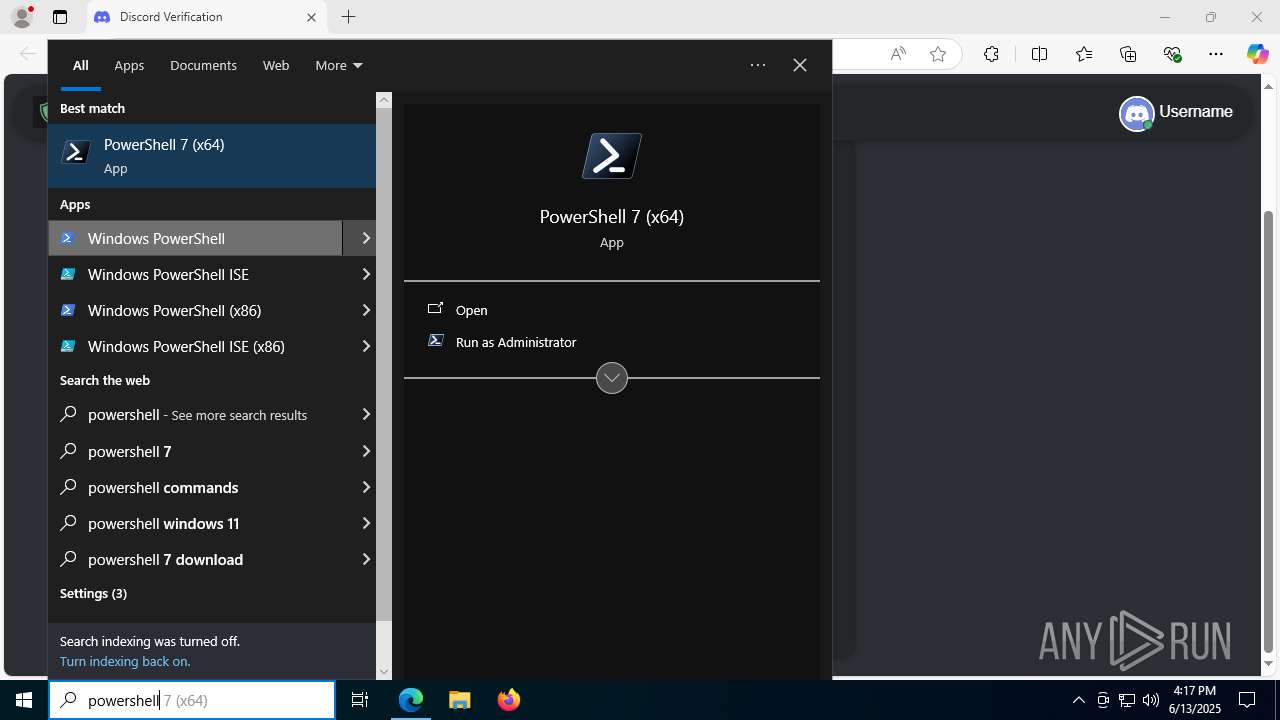The width and height of the screenshot is (1280, 720).
Task: Open PowerShell 7 (x64) best match
Action: tap(212, 156)
